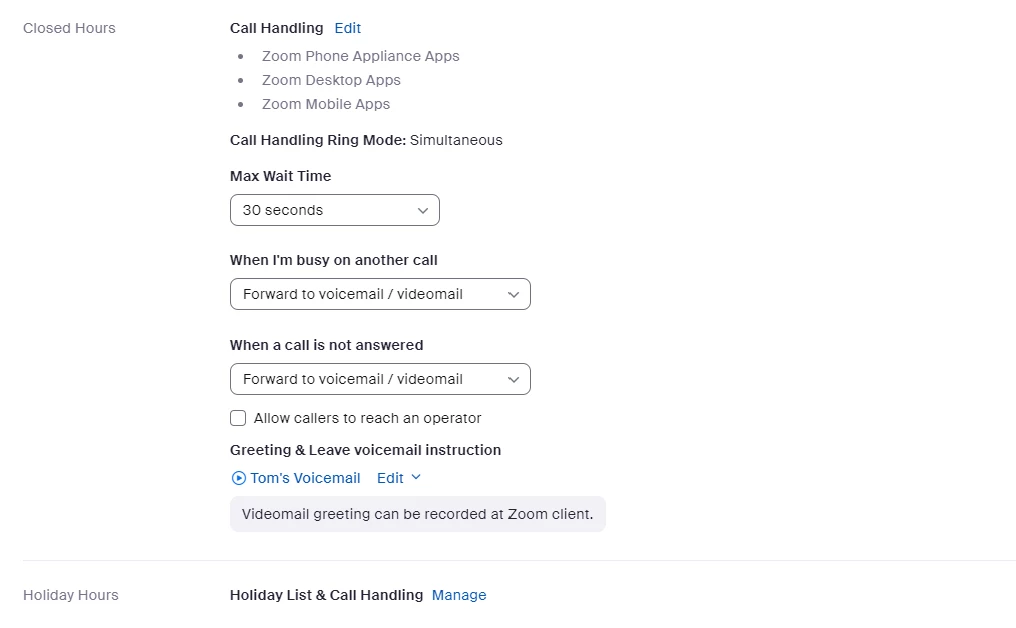Open the Tom's Voicemail link
This screenshot has width=1016, height=628.
click(x=305, y=478)
